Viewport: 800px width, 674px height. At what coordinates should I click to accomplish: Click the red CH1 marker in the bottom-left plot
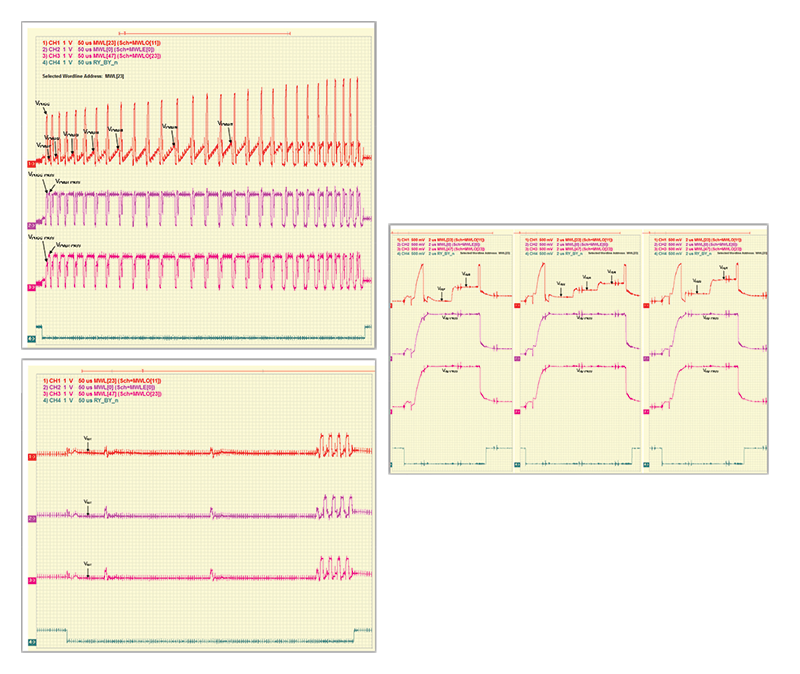32,457
